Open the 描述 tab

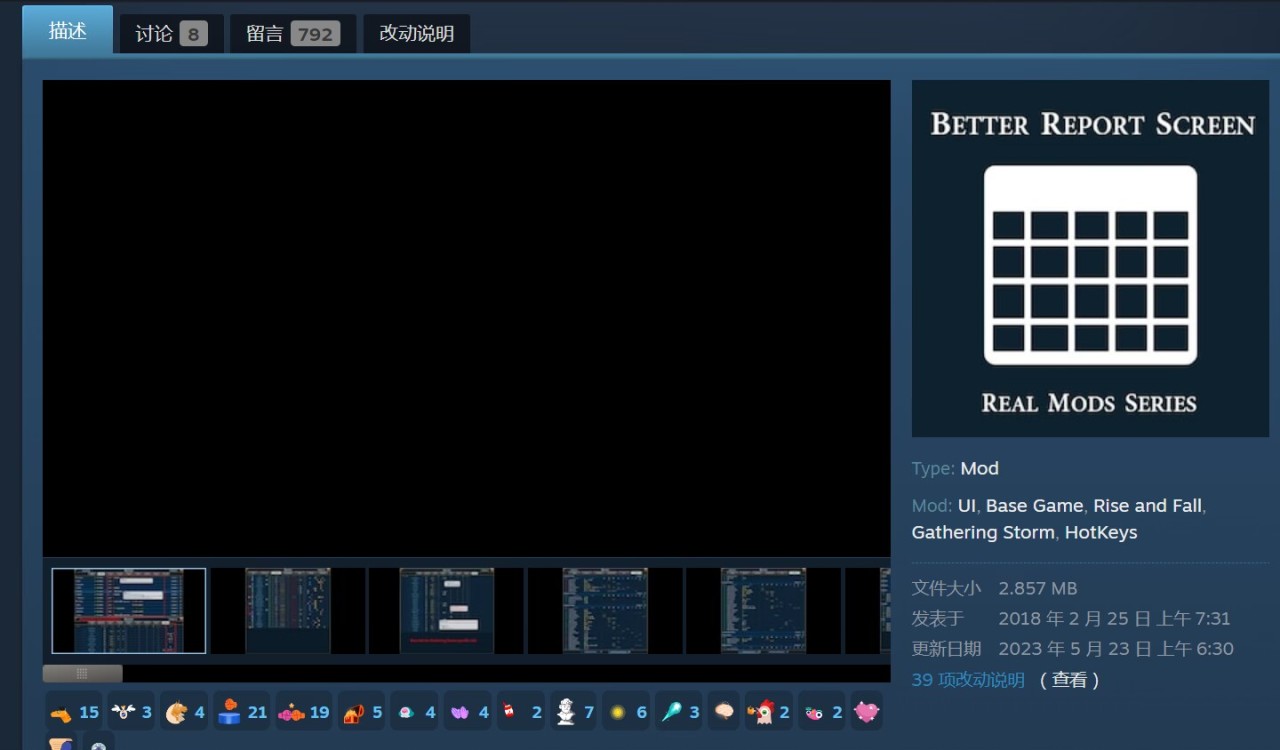click(x=68, y=30)
